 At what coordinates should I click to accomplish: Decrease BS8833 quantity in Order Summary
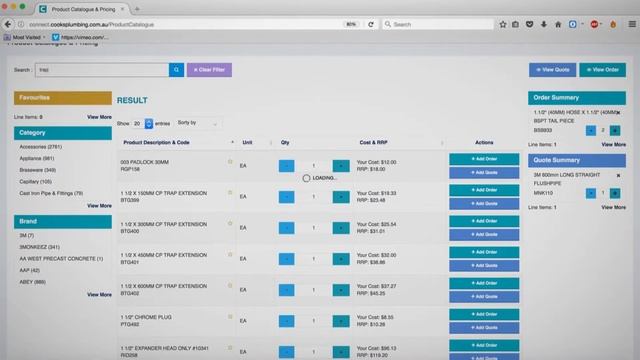click(x=591, y=131)
